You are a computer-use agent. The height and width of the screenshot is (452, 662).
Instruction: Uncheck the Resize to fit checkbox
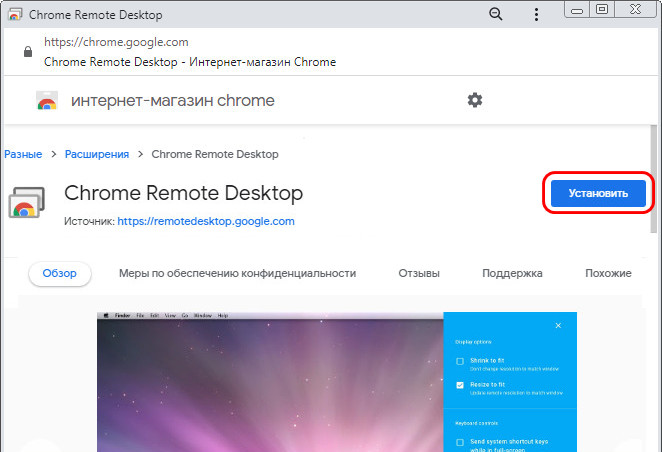click(x=460, y=385)
